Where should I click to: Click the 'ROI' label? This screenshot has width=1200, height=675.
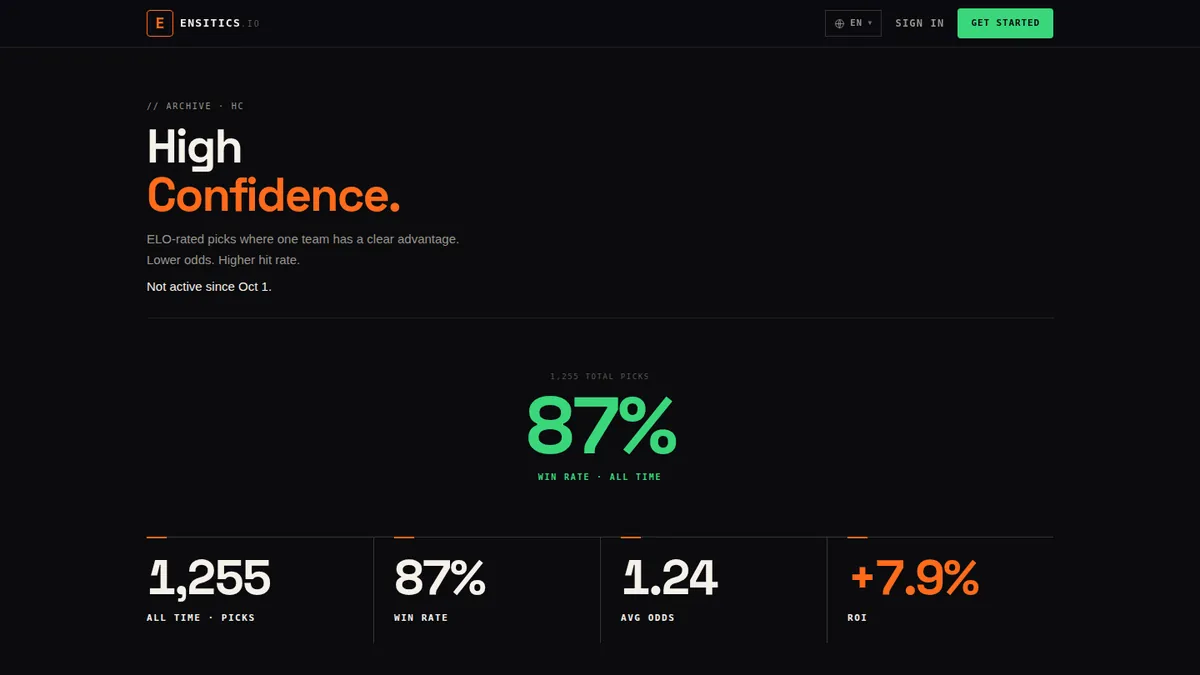pos(857,618)
